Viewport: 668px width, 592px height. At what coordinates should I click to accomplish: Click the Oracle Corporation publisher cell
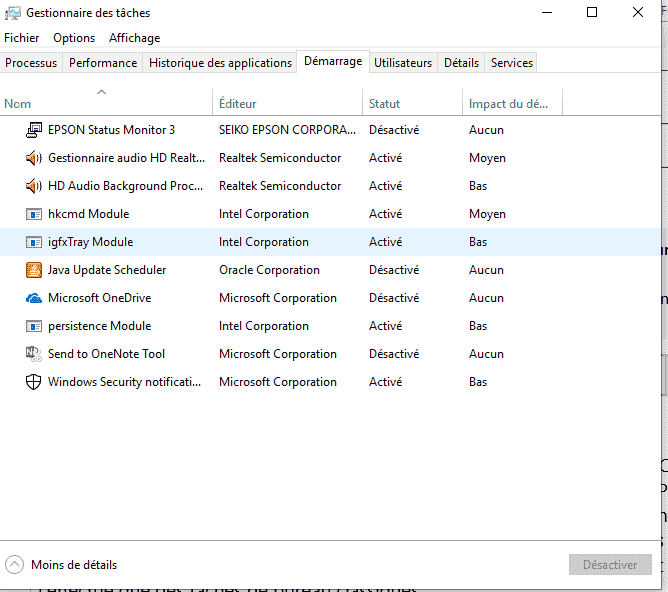269,270
